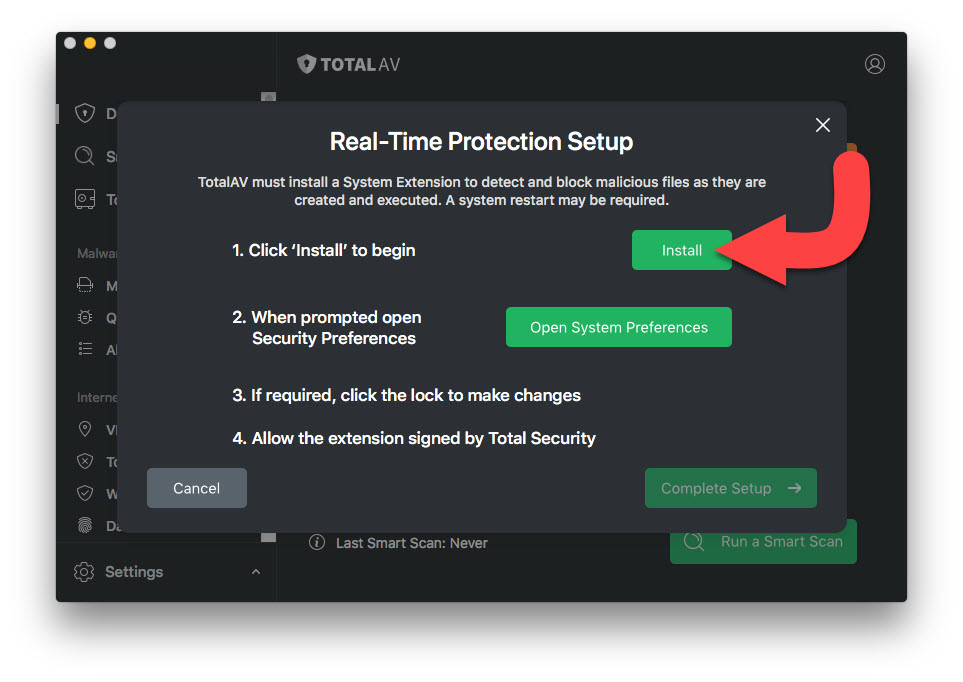This screenshot has height=682, width=963.
Task: Open the fingerprint icon in sidebar
Action: point(85,525)
